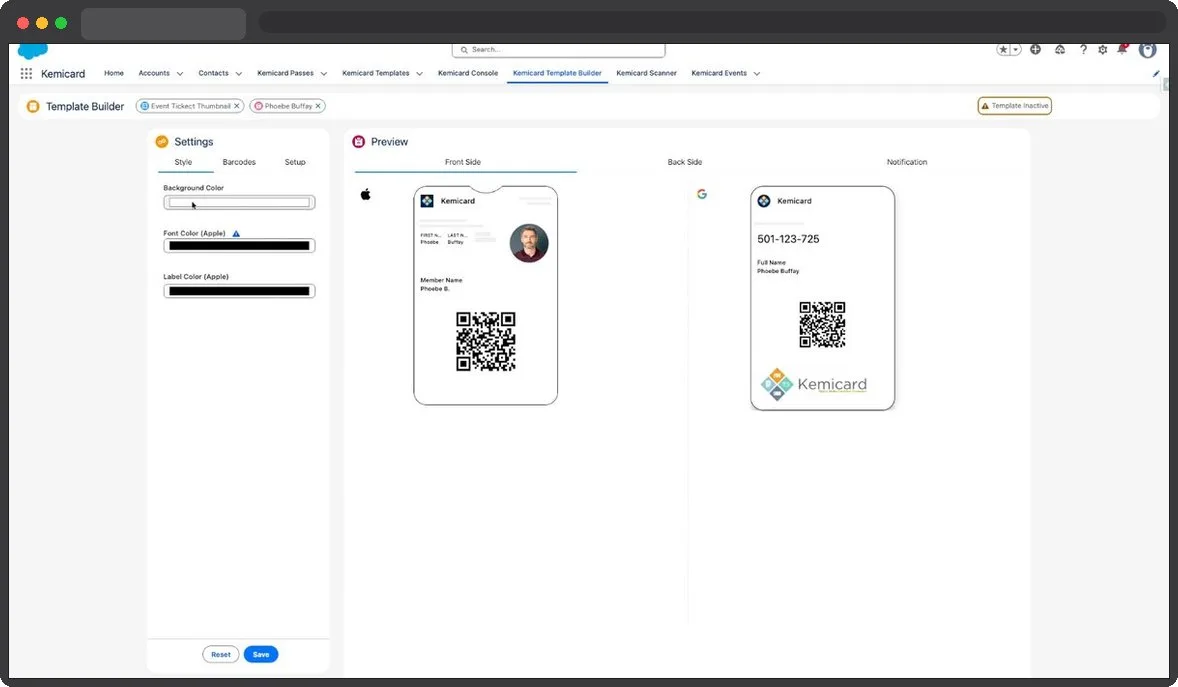Screen dimensions: 1178x687
Task: Open the user profile avatar
Action: point(1147,50)
